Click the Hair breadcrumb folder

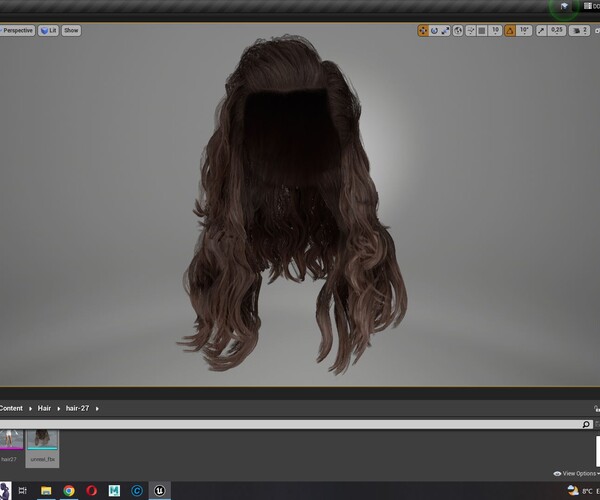(44, 408)
